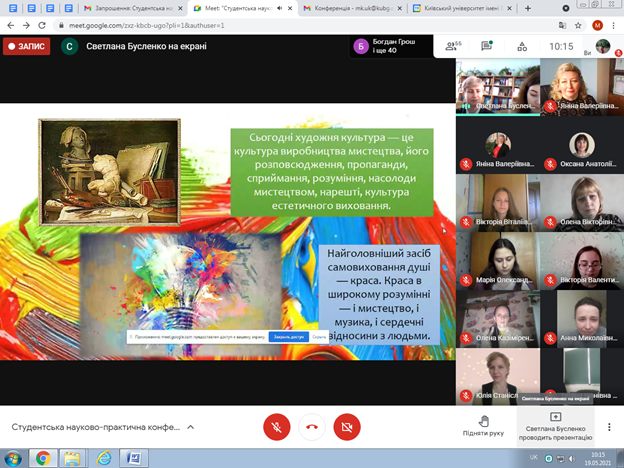Expand meeting details chevron next to the title

191,427
